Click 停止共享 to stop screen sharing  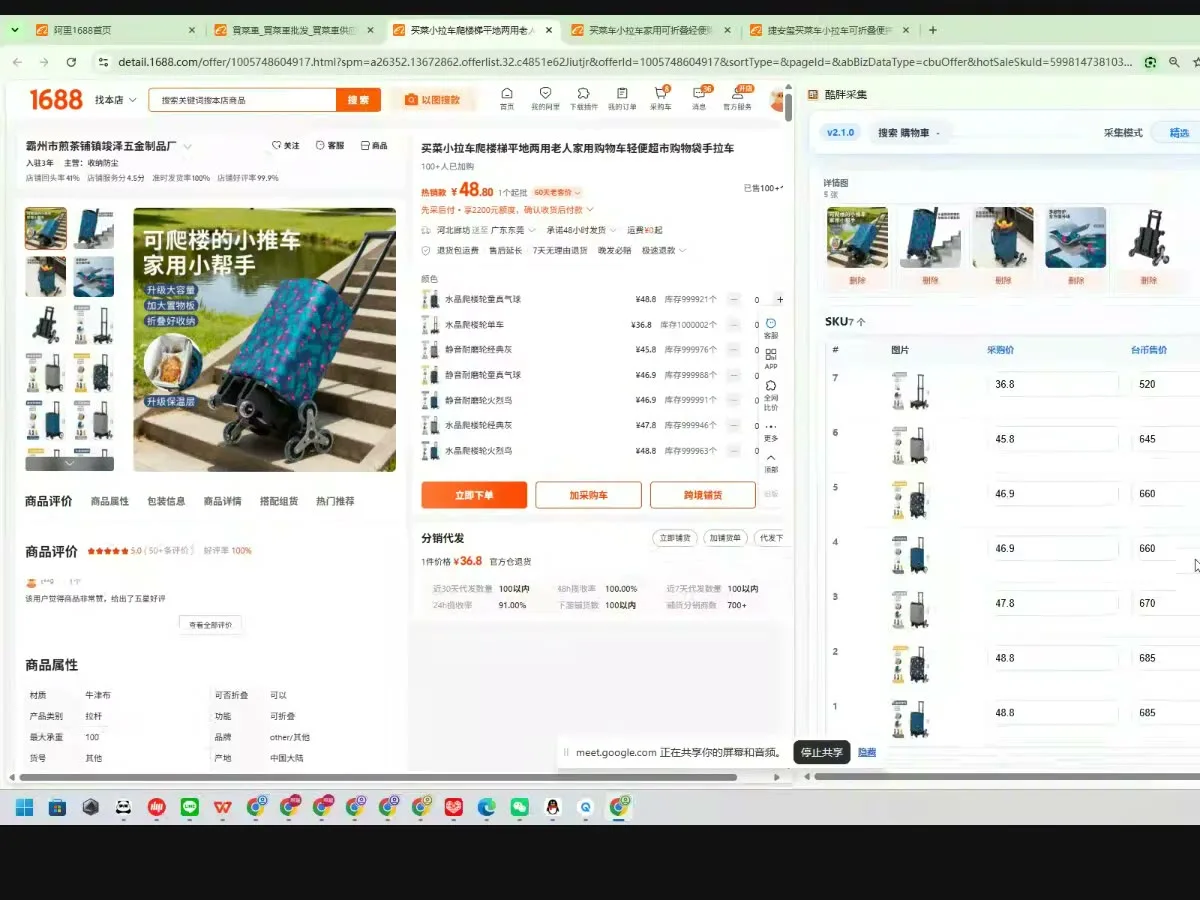click(822, 752)
